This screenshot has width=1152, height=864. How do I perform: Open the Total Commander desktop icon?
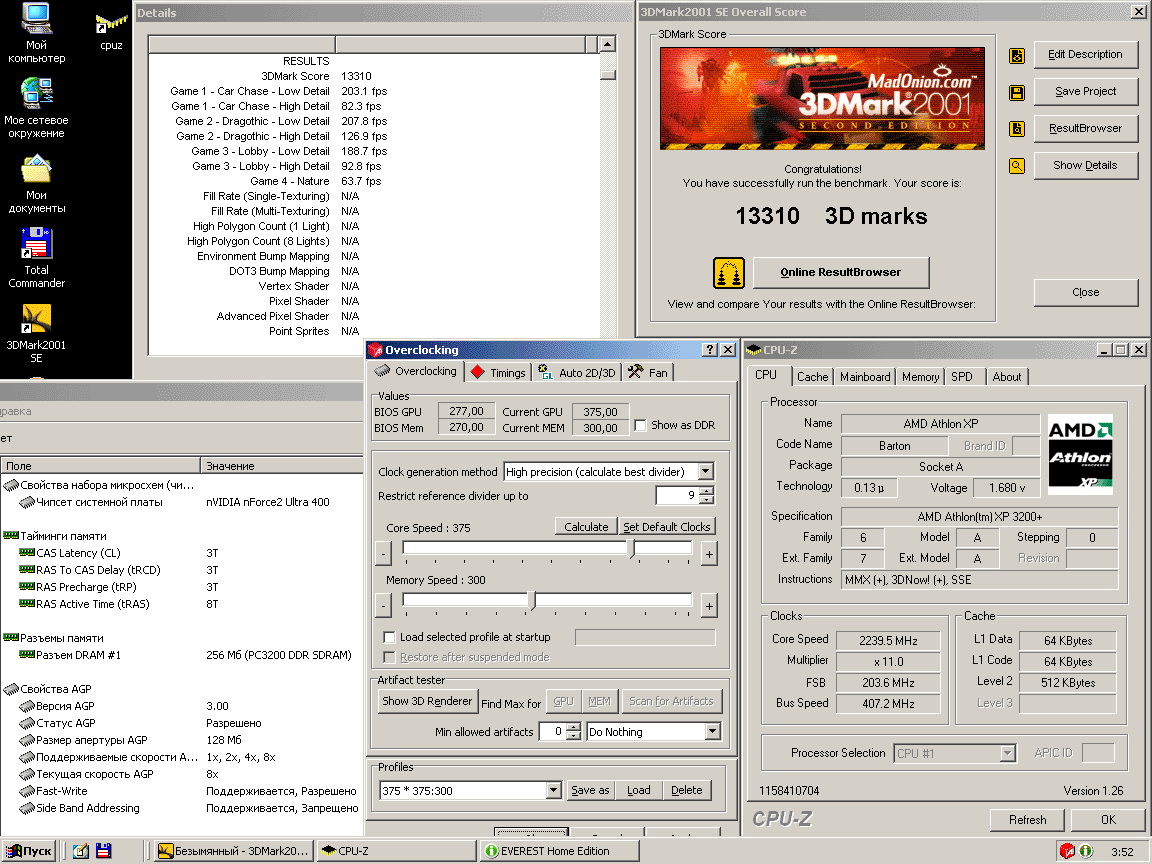click(36, 245)
